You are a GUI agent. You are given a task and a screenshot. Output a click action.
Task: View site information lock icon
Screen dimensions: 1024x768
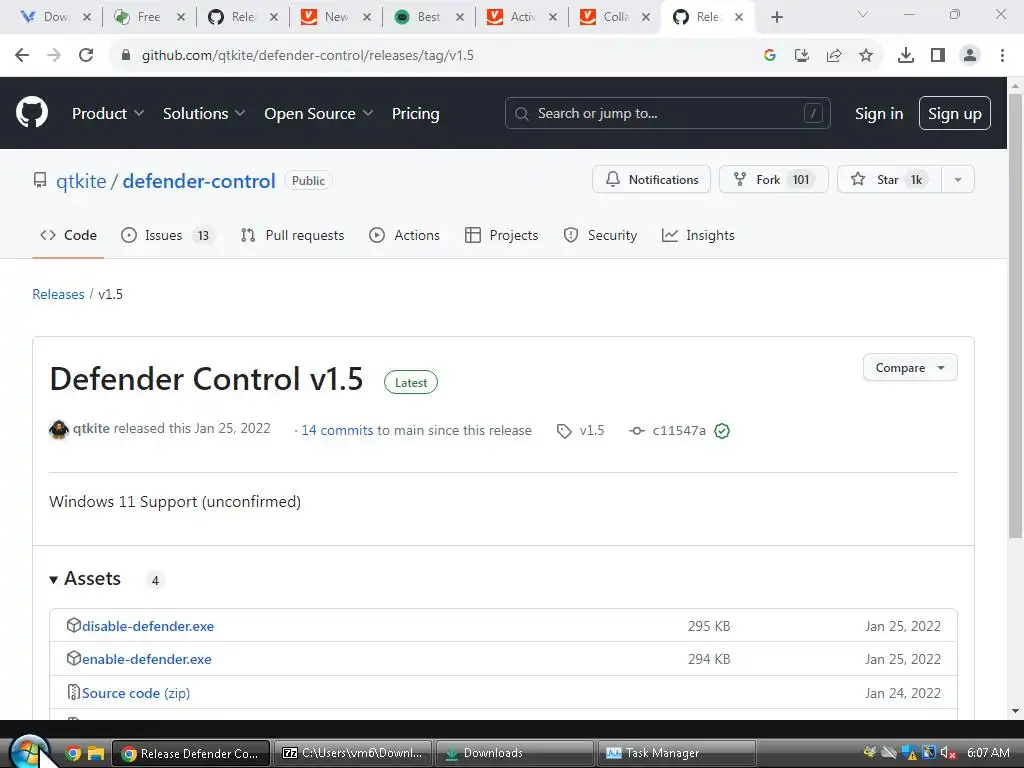(126, 55)
